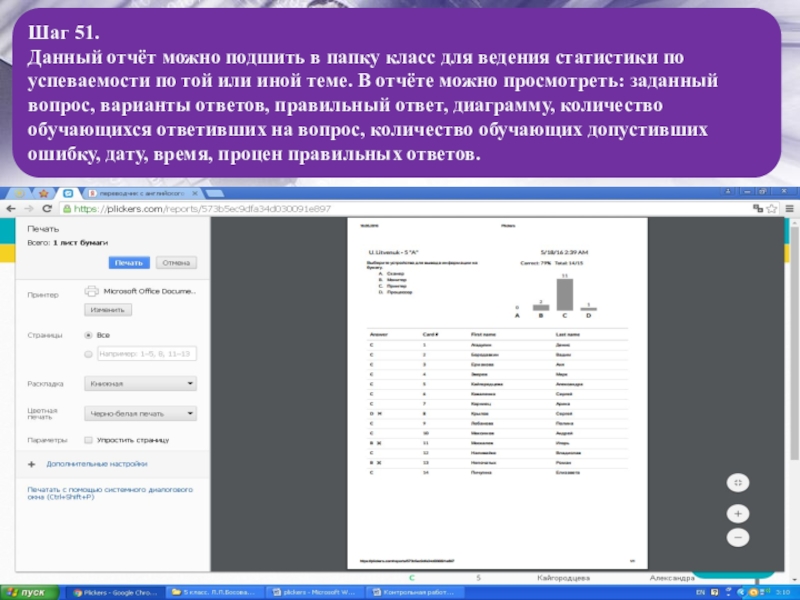Click Изменить to change printer

point(108,310)
